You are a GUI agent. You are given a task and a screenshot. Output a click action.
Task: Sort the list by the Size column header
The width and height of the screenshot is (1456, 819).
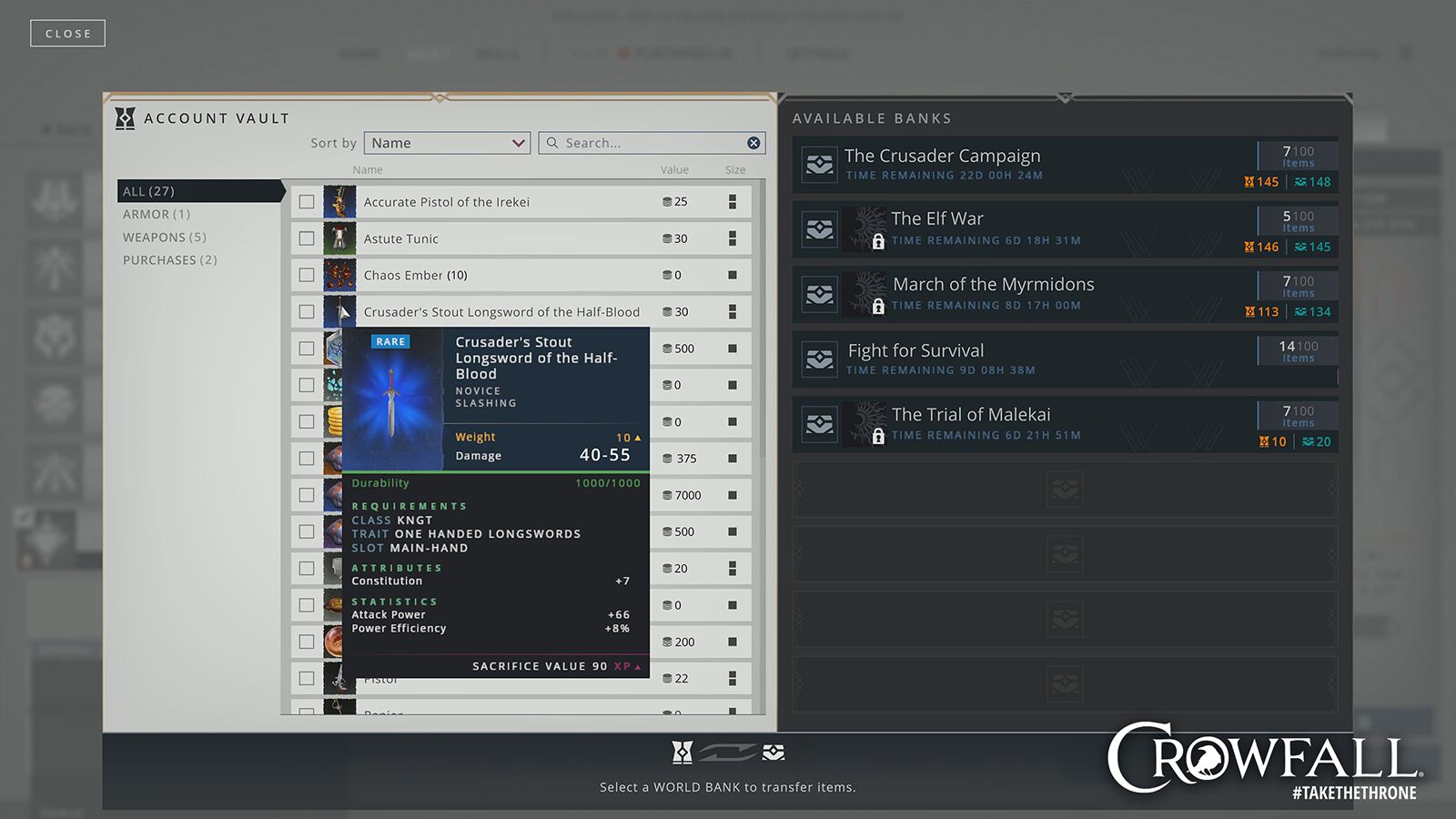tap(735, 170)
